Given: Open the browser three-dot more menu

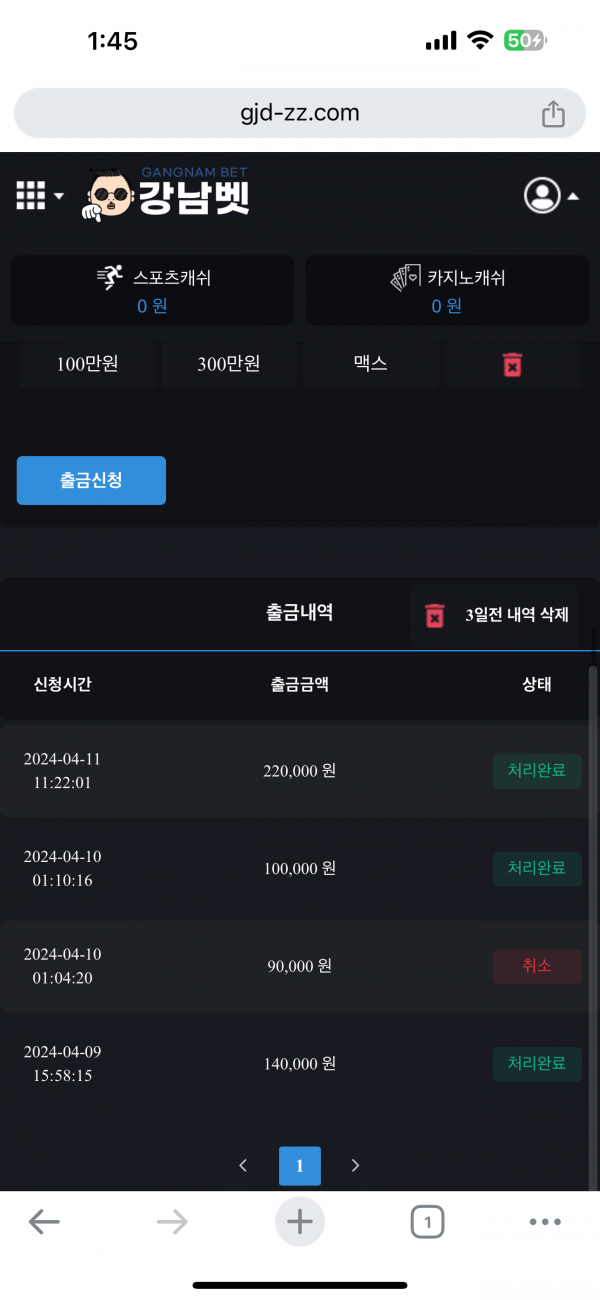Looking at the screenshot, I should [545, 1221].
